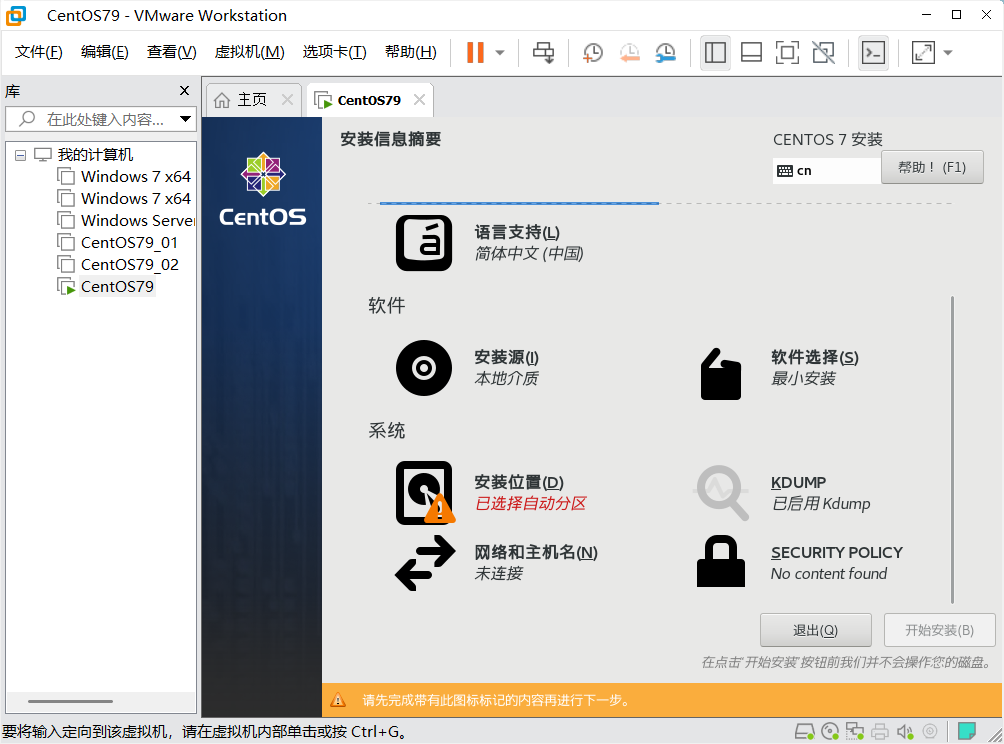1004x744 pixels.
Task: Click the green message log status icon
Action: point(967,731)
